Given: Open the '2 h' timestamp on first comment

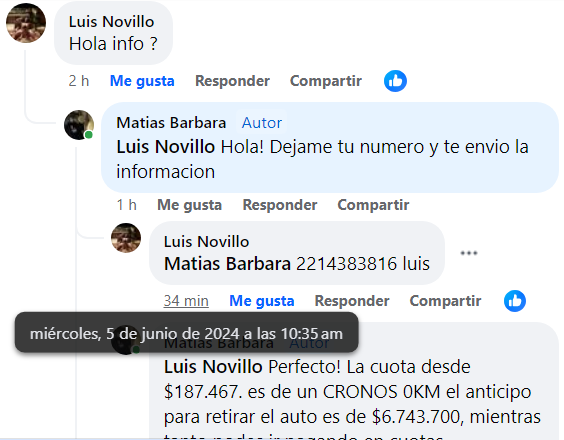Looking at the screenshot, I should (x=79, y=81).
